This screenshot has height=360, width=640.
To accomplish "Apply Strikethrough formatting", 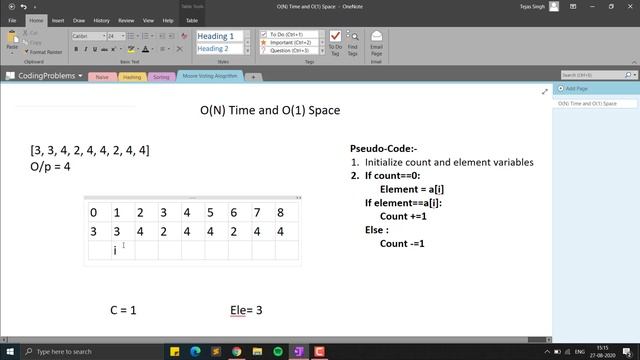I will tap(104, 49).
